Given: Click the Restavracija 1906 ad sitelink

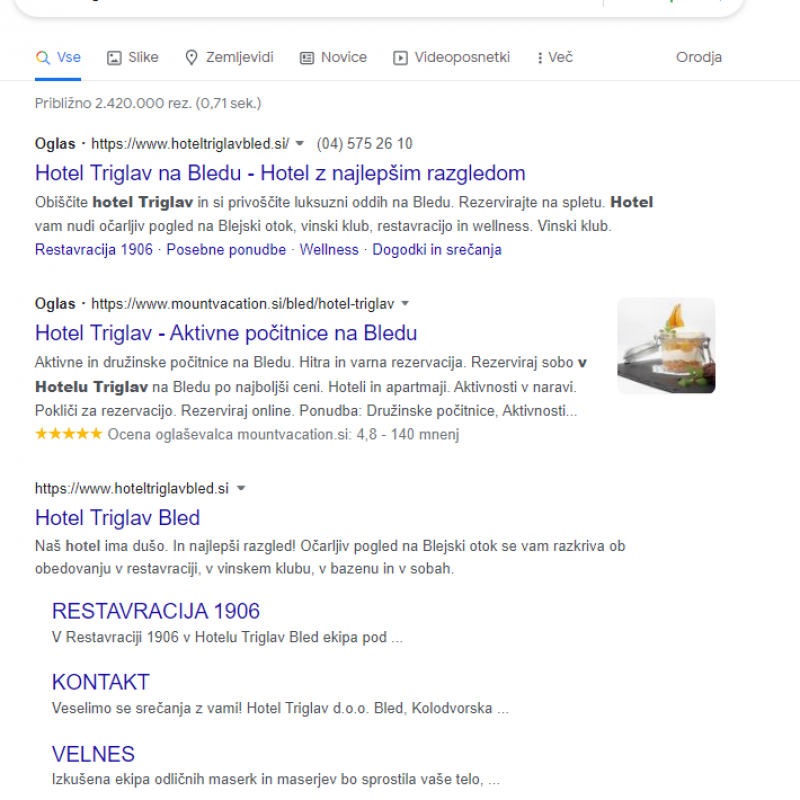Looking at the screenshot, I should click(x=94, y=249).
